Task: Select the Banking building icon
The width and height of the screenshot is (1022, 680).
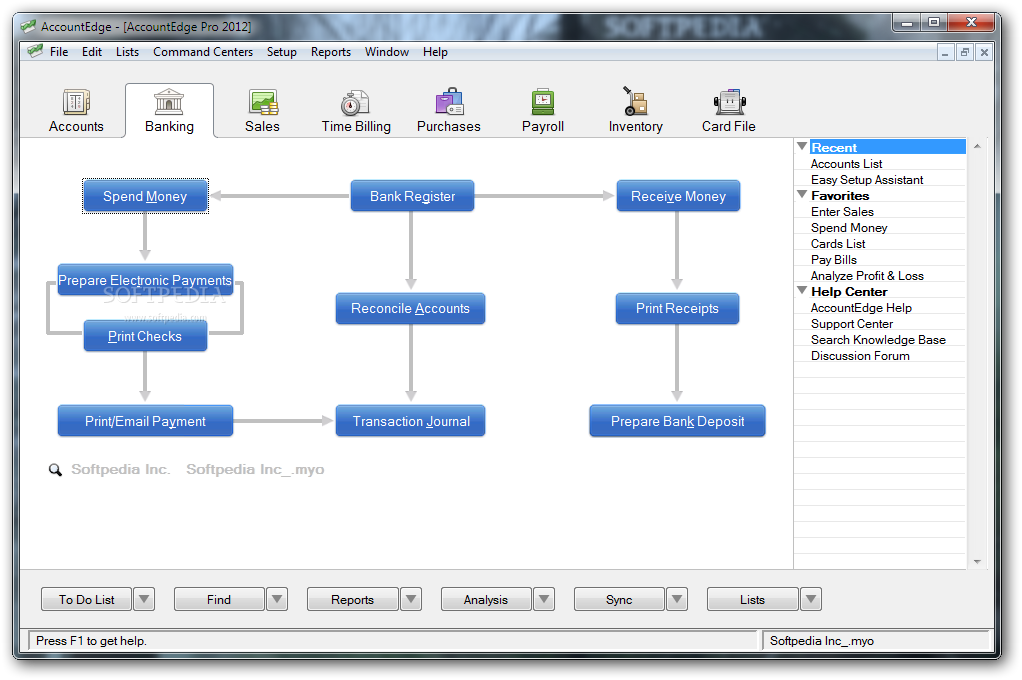Action: pos(169,102)
